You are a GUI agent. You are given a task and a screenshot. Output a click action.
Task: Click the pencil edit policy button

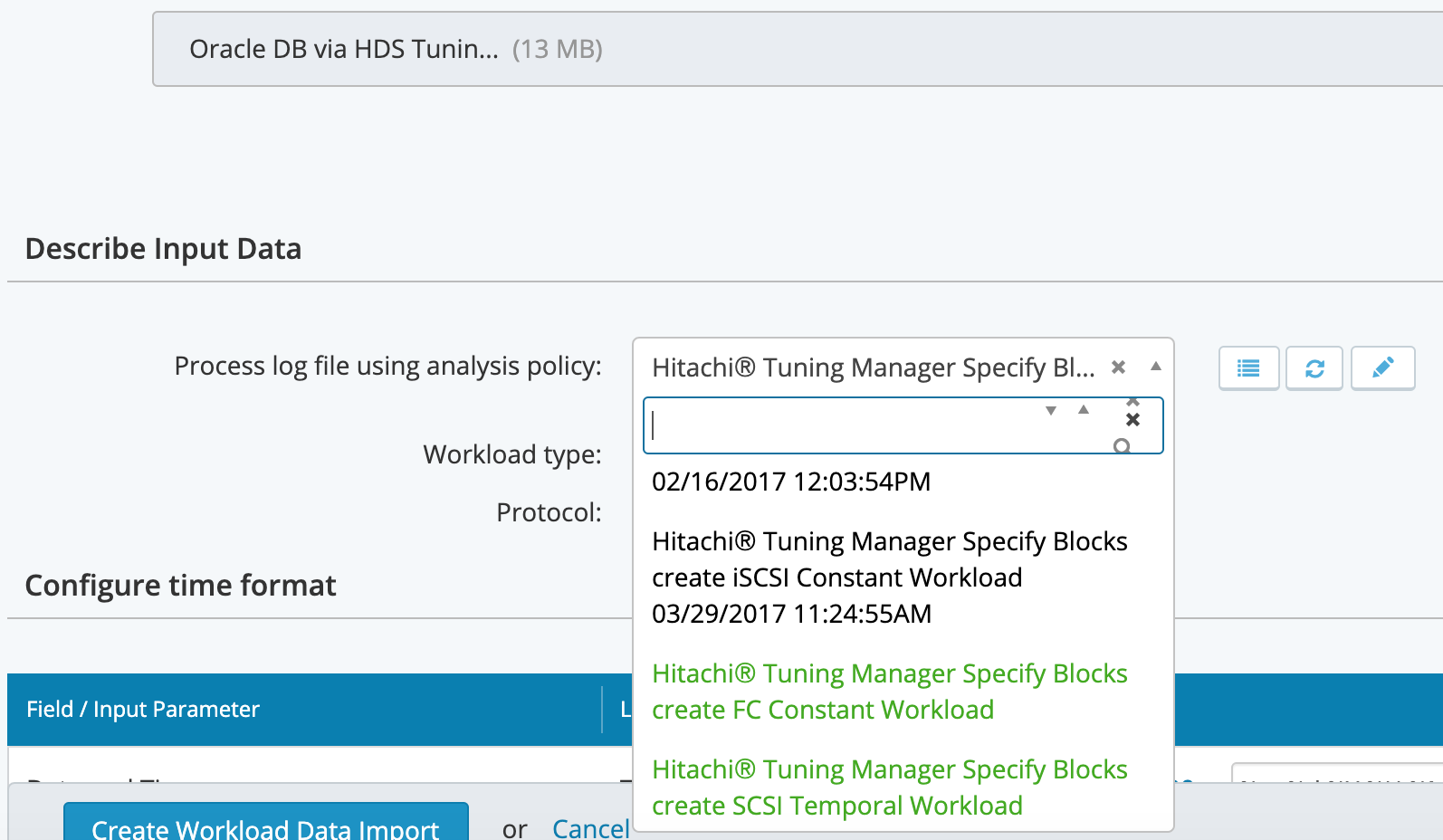tap(1382, 368)
